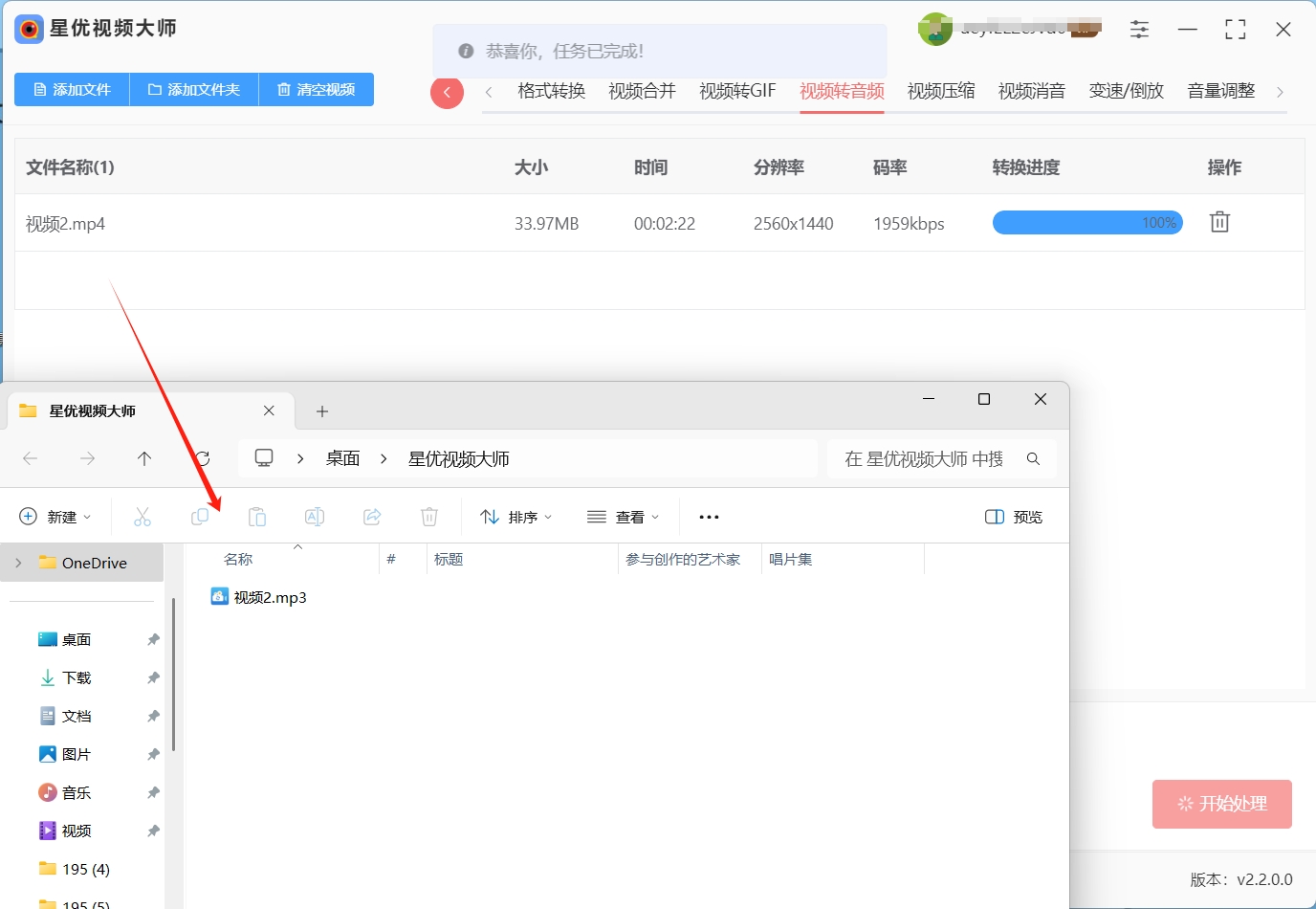Click the user avatar in title bar
The height and width of the screenshot is (909, 1316).
934,30
